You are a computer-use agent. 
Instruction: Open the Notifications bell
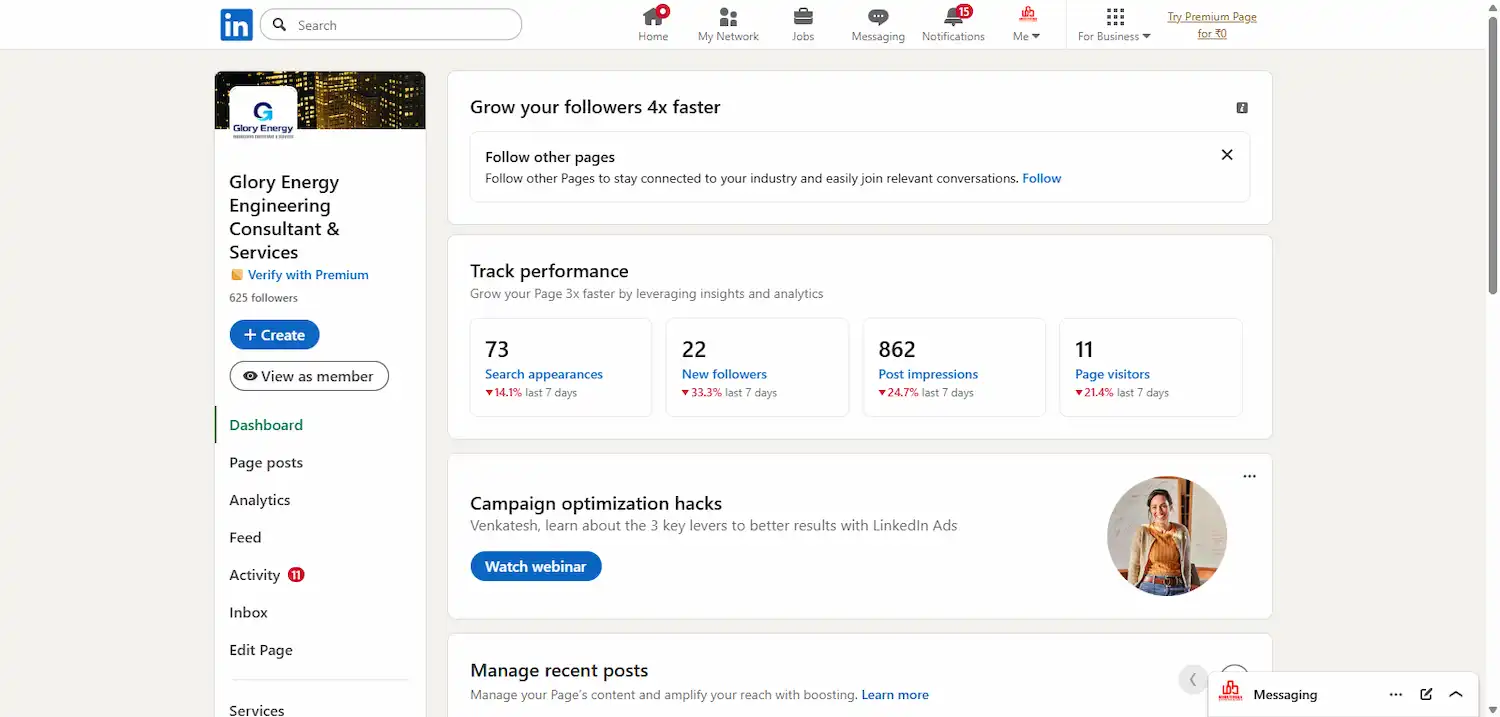(953, 24)
